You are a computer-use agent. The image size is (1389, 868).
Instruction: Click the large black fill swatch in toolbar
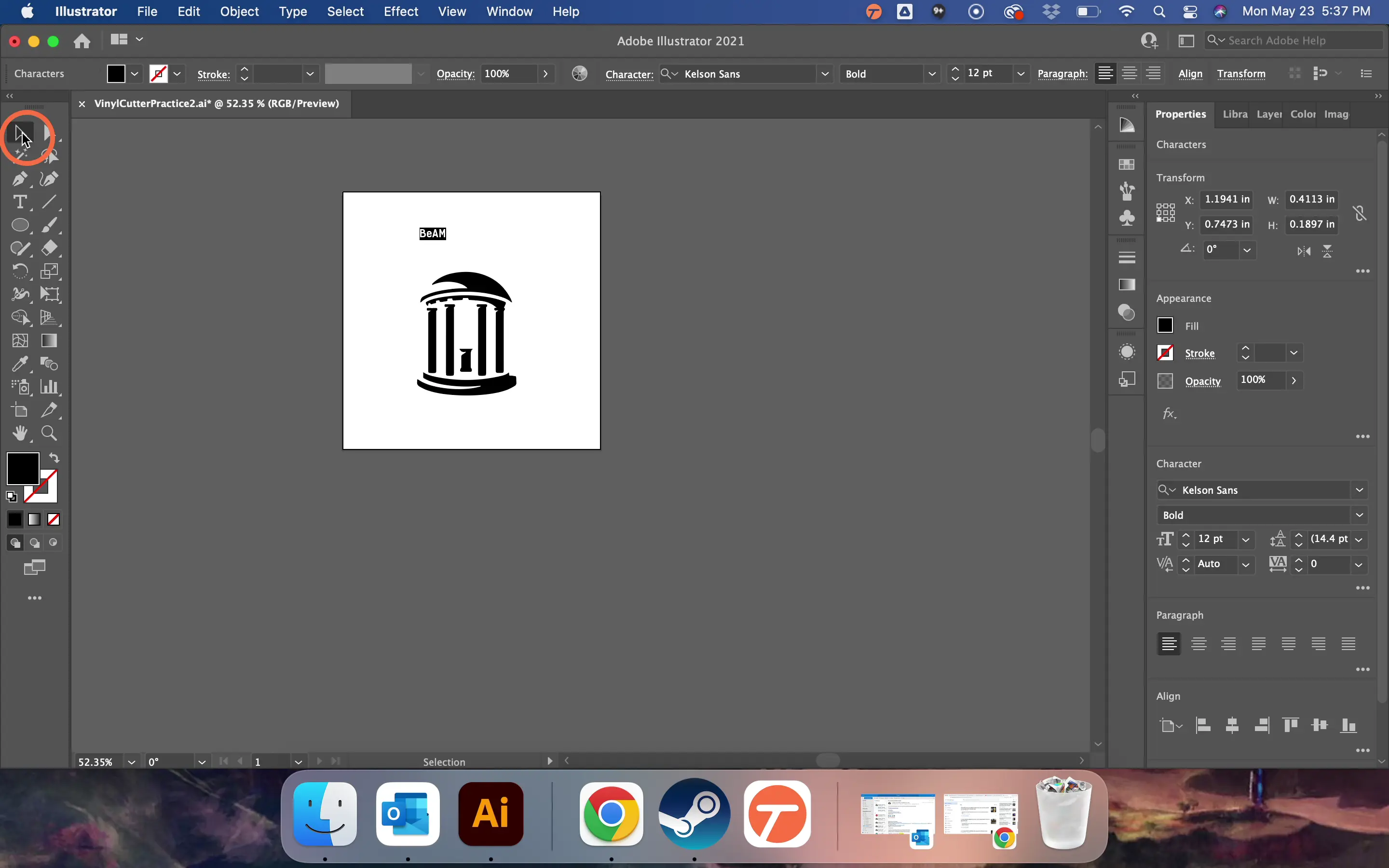tap(23, 468)
